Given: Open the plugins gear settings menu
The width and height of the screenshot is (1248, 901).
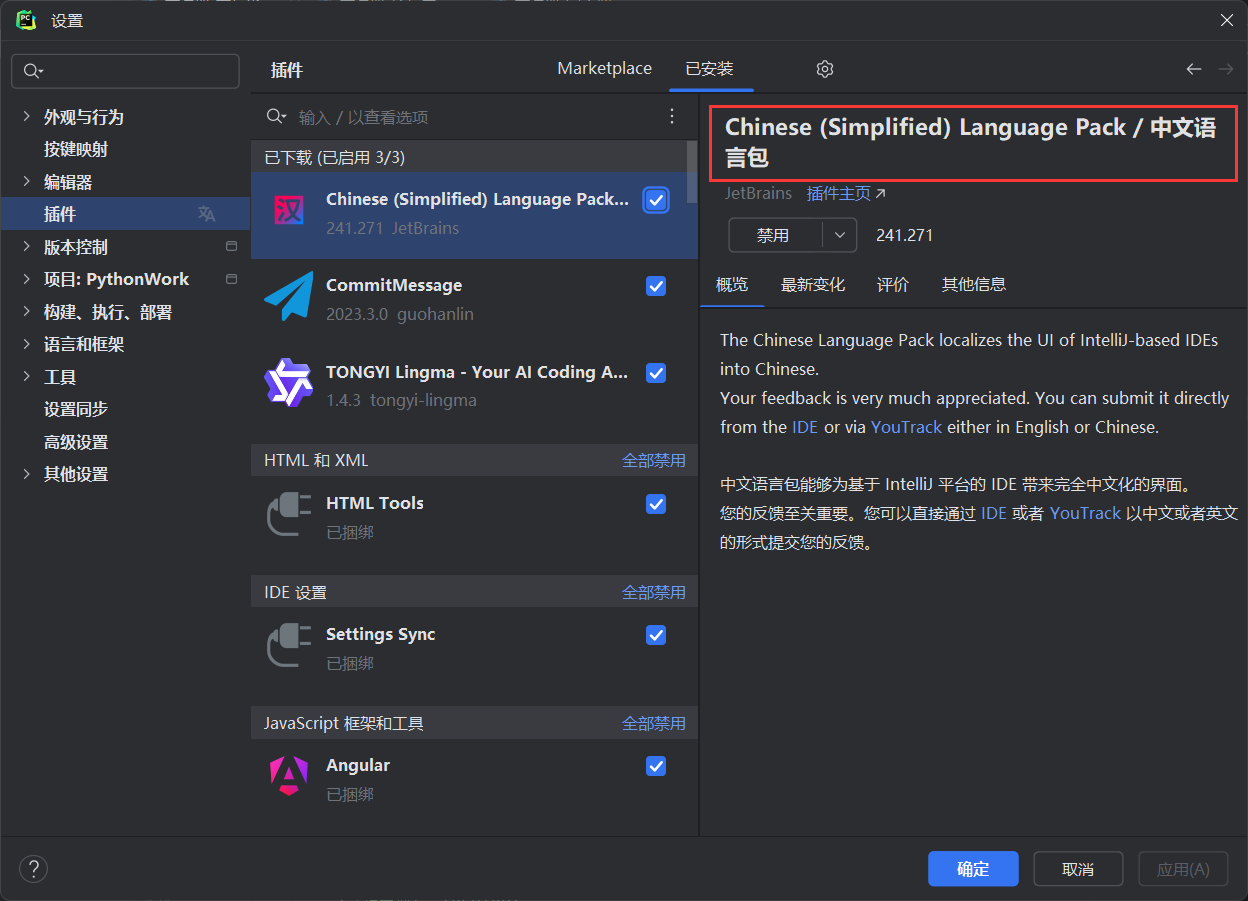Looking at the screenshot, I should [x=825, y=69].
